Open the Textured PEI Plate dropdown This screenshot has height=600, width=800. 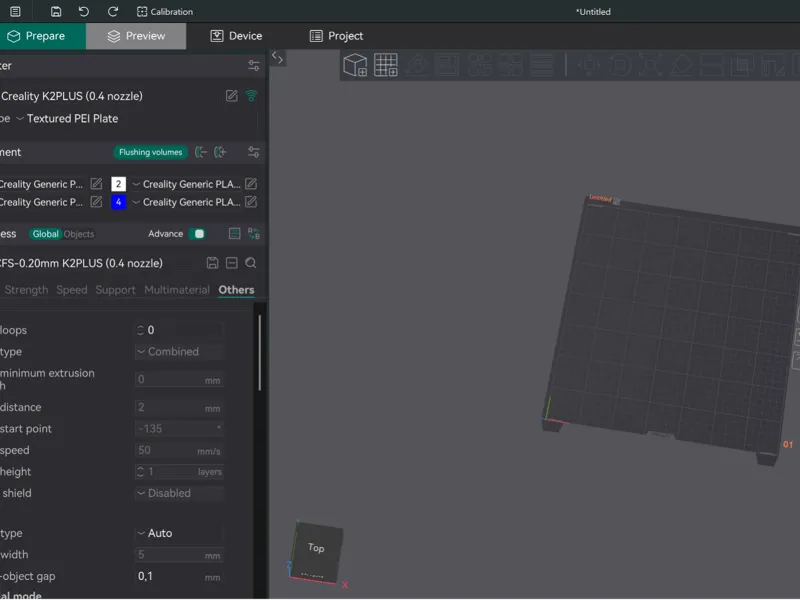coord(71,118)
